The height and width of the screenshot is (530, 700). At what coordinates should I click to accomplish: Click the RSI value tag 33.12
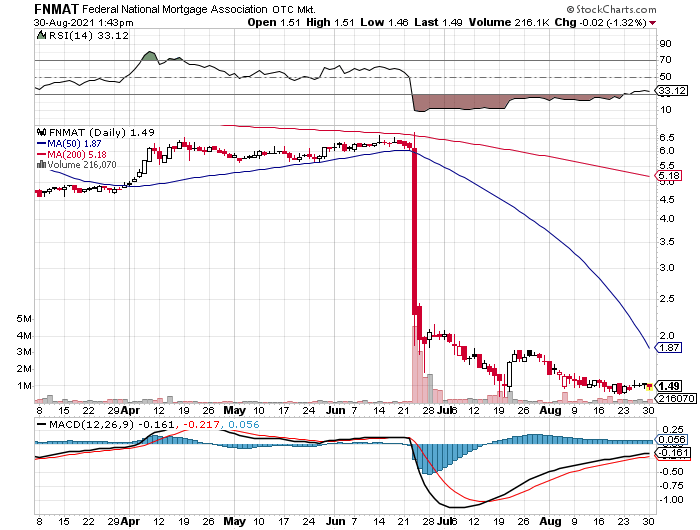pyautogui.click(x=671, y=91)
